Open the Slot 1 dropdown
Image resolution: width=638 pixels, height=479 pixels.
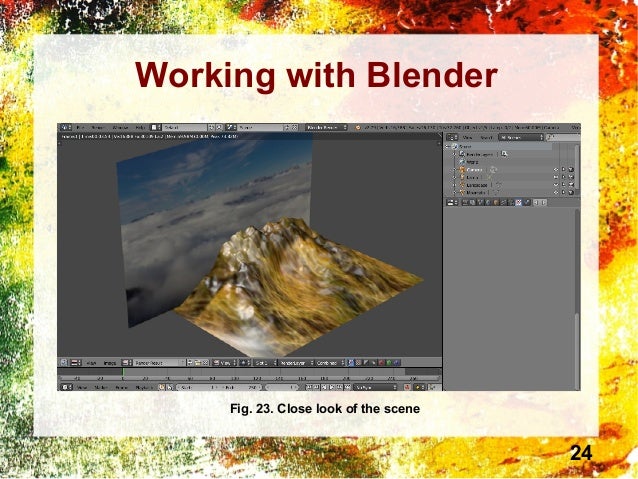coord(265,363)
